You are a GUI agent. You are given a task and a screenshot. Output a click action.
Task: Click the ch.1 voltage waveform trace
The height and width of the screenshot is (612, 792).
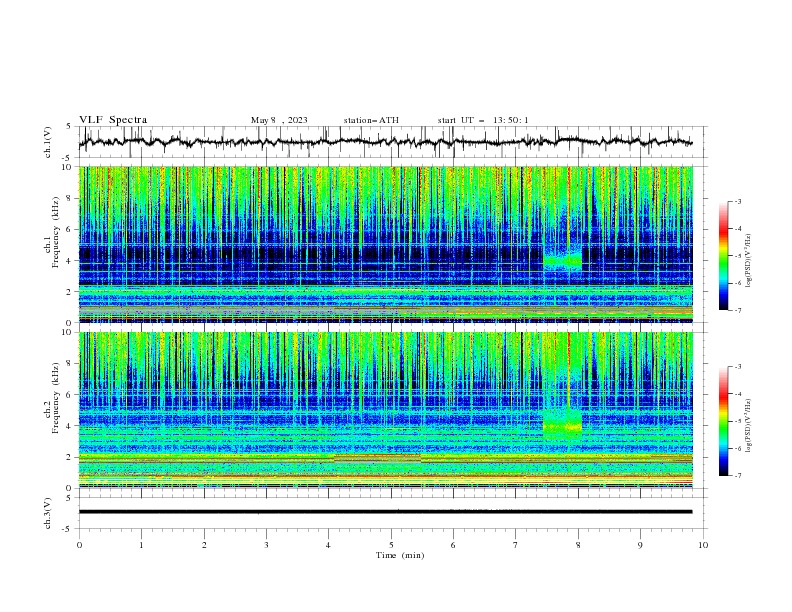coord(385,142)
